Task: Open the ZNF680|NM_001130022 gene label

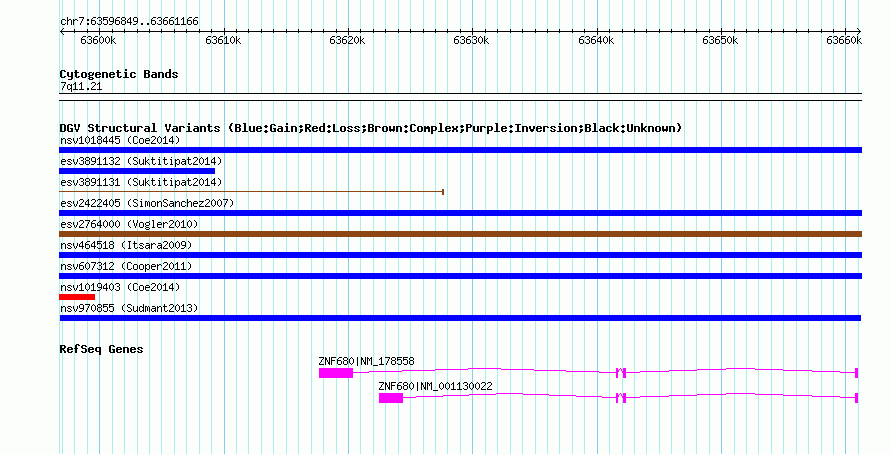Action: (x=435, y=386)
